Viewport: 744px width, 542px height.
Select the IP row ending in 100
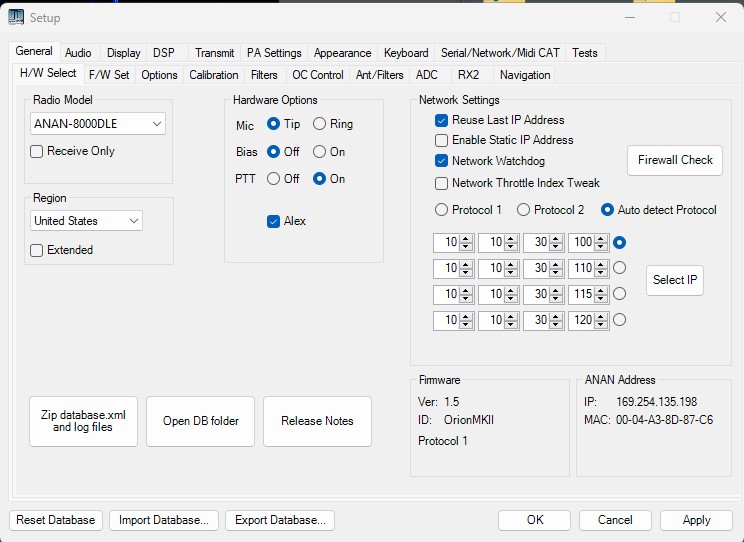pos(619,243)
